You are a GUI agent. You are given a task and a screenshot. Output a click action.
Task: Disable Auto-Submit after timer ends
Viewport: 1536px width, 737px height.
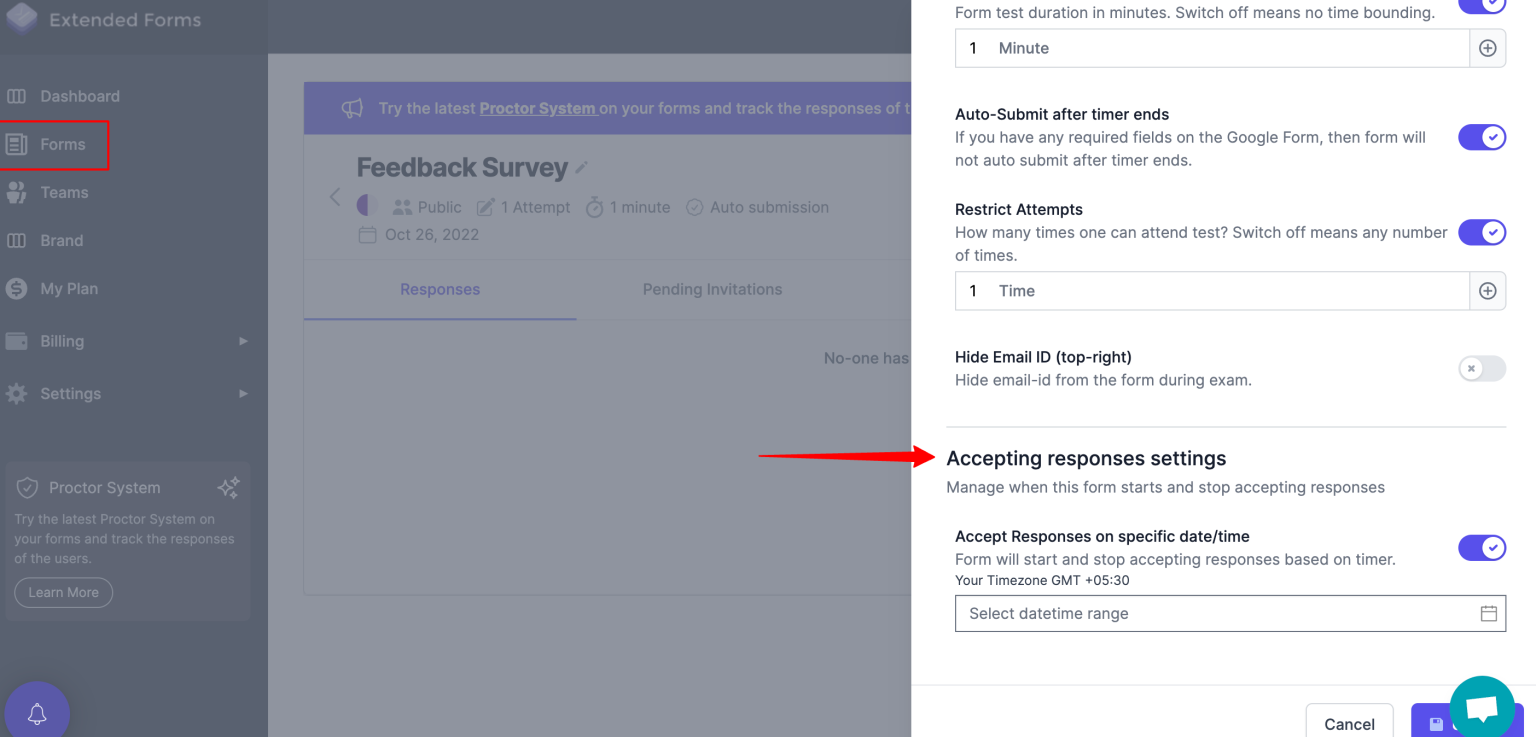pyautogui.click(x=1481, y=137)
